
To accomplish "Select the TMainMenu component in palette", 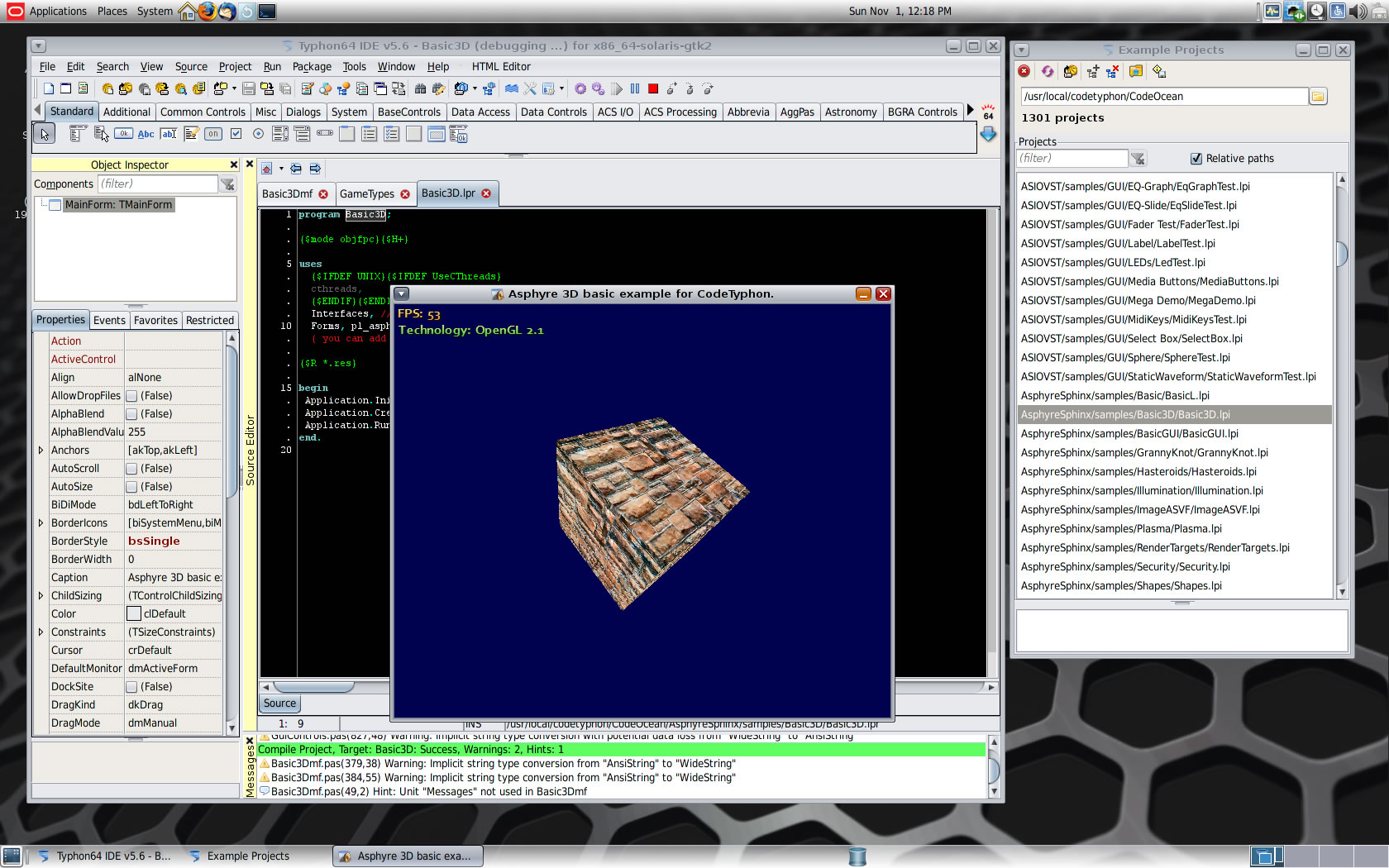I will point(77,133).
